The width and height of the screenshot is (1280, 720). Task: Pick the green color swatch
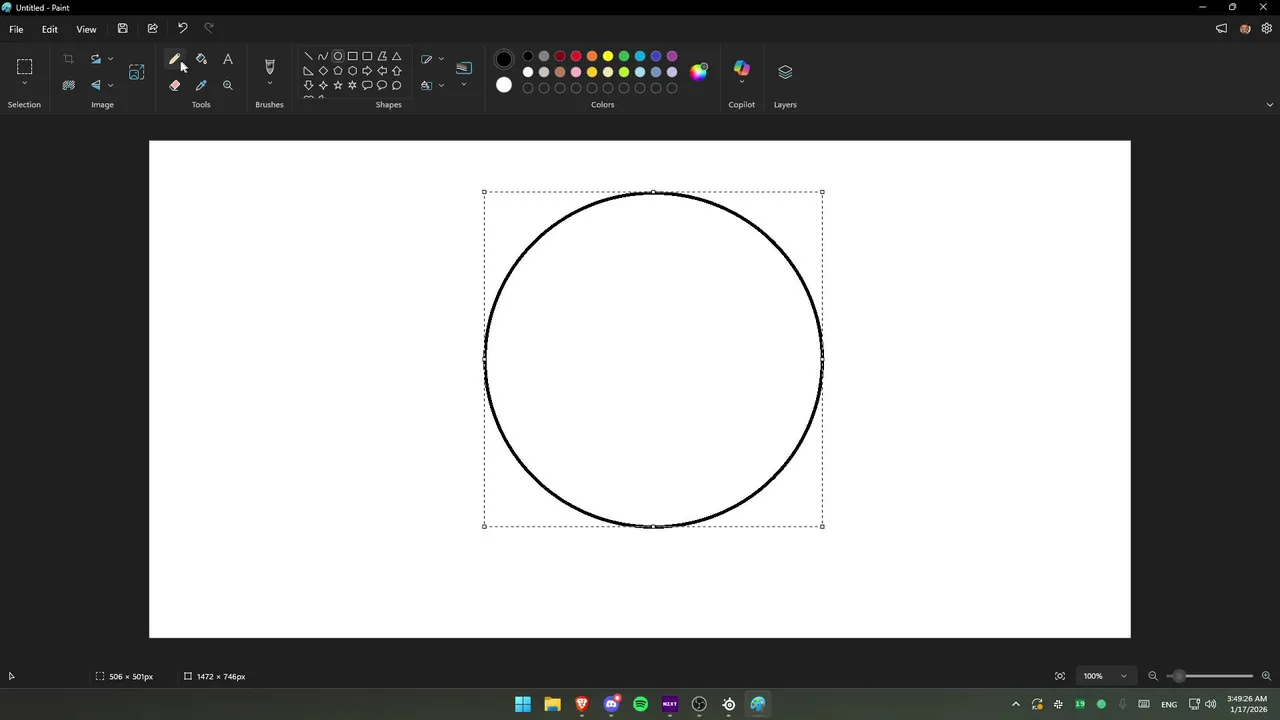click(624, 56)
